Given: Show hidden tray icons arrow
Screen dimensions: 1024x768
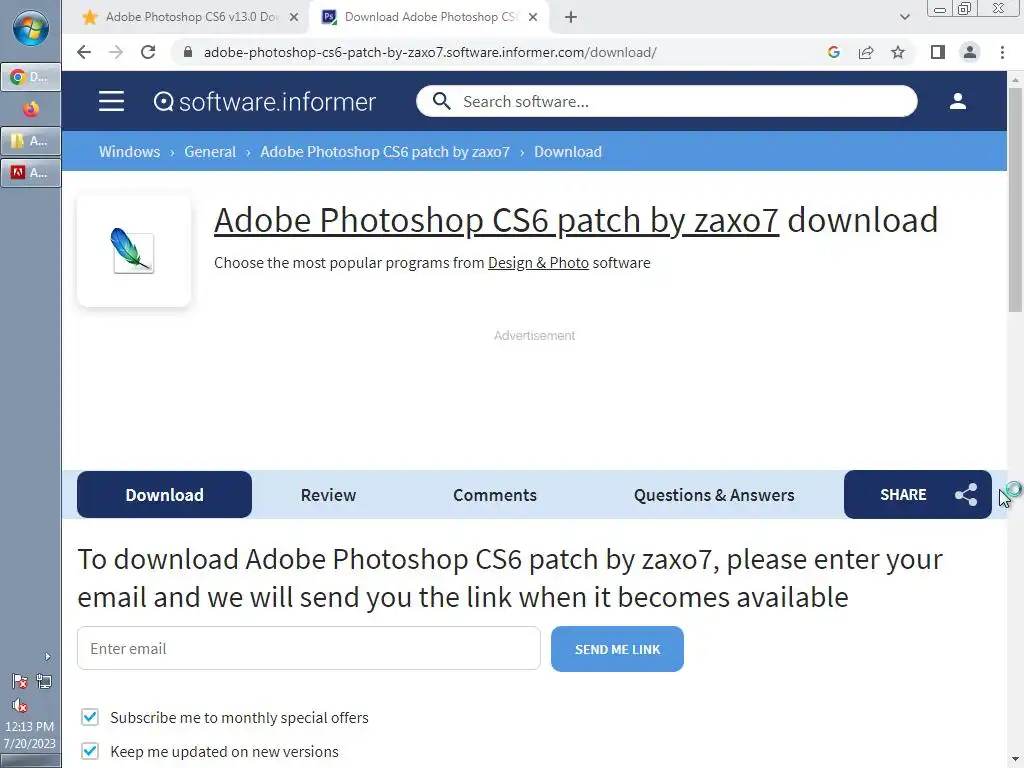Looking at the screenshot, I should (x=48, y=656).
